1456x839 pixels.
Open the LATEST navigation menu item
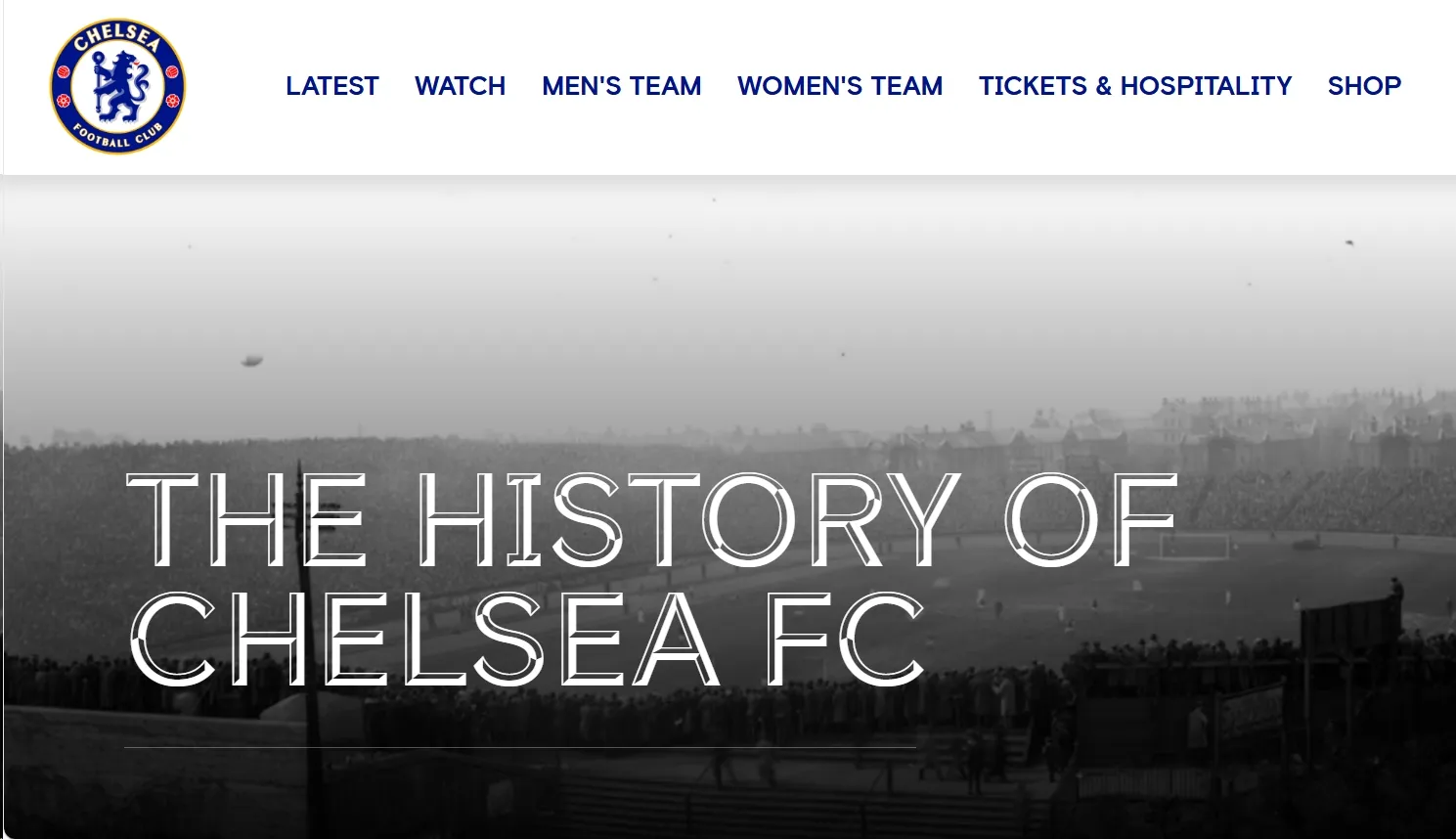click(x=331, y=86)
